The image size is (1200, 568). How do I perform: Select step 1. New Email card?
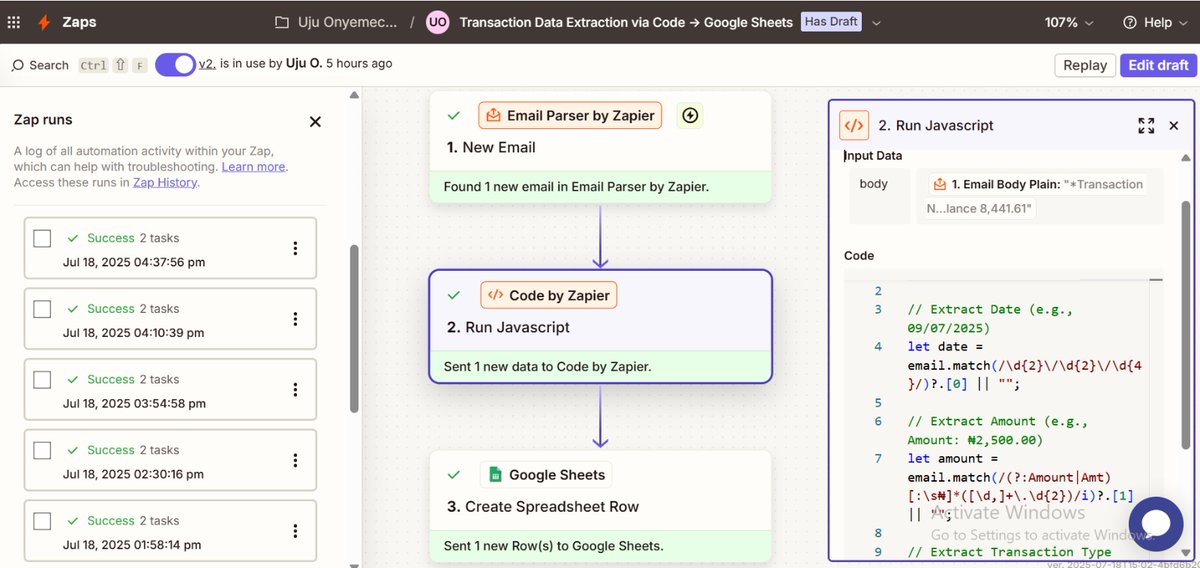tap(600, 147)
